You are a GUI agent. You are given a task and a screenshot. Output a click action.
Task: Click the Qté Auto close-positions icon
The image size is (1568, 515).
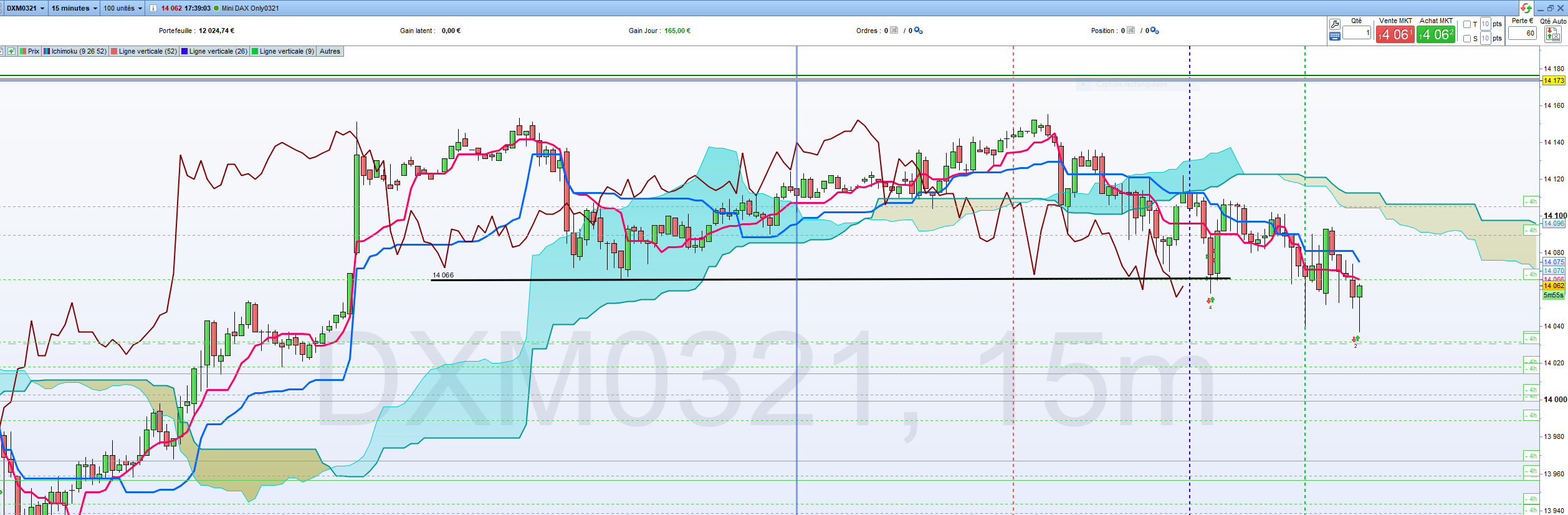coord(1552,34)
